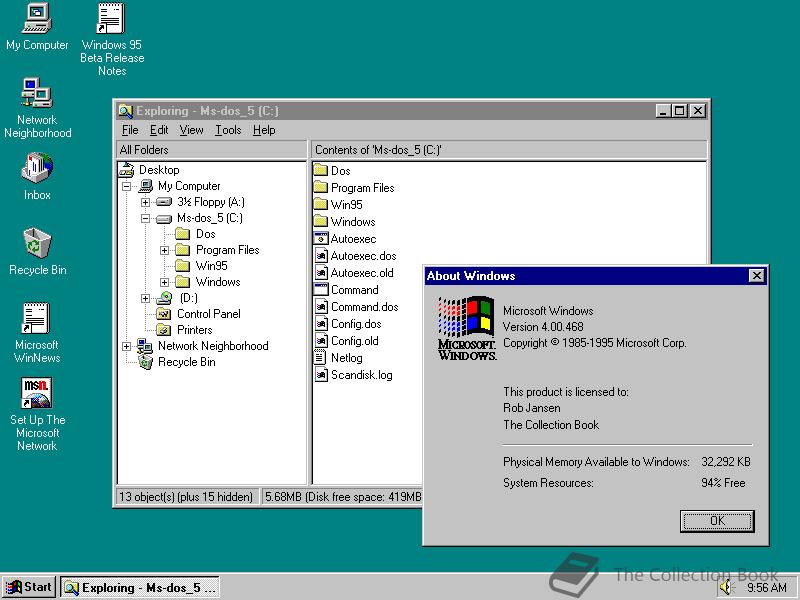The image size is (800, 600).
Task: Click the Autoexec batch file icon
Action: (320, 238)
